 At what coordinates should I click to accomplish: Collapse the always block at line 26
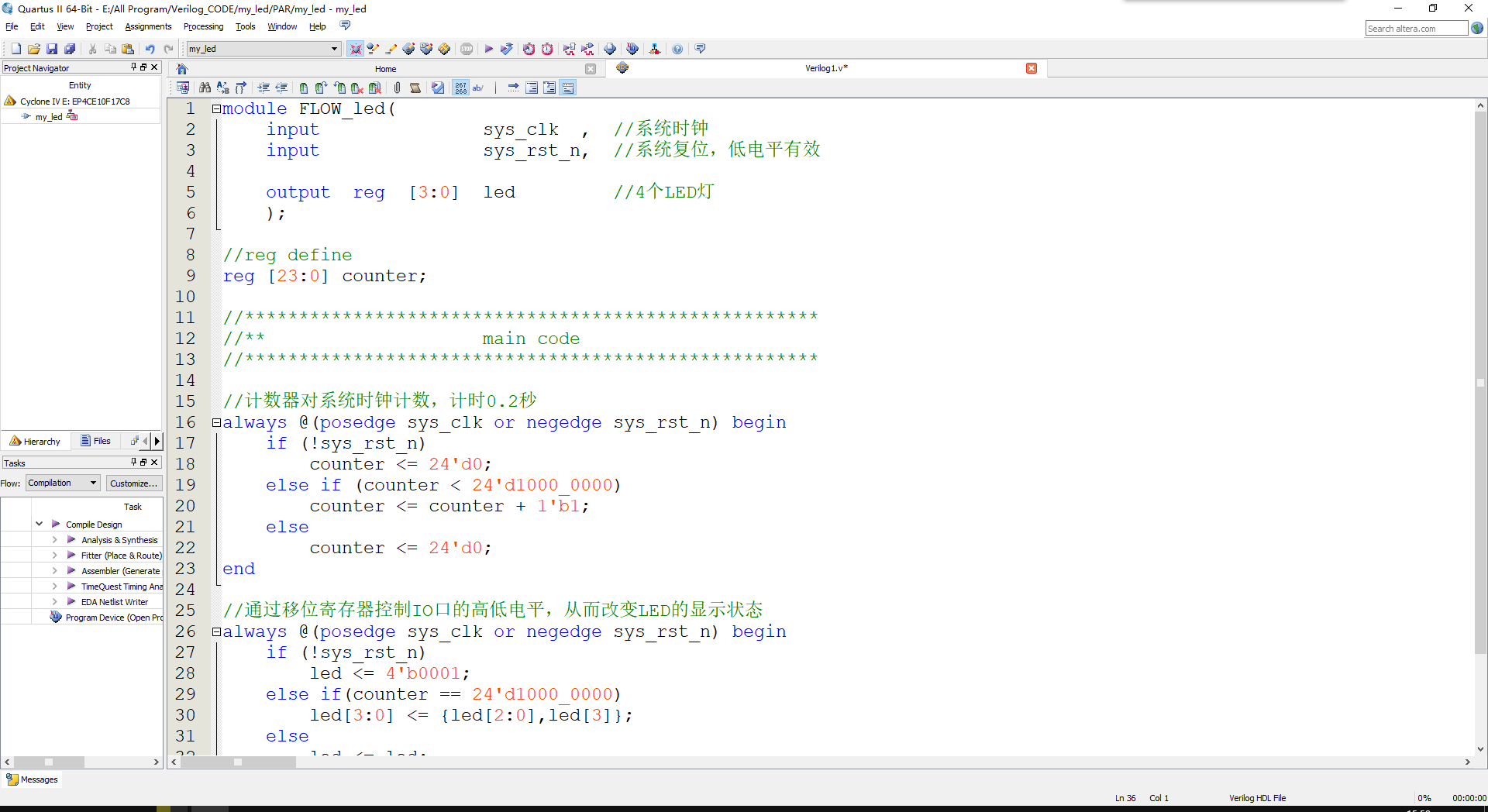click(x=216, y=632)
